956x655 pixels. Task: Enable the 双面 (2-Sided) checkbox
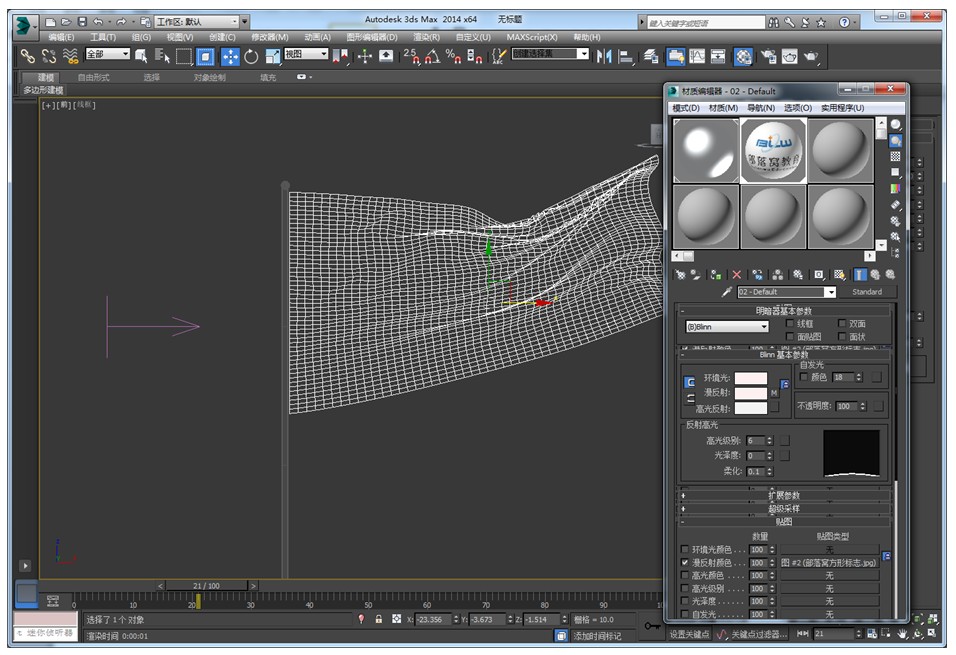coord(842,323)
